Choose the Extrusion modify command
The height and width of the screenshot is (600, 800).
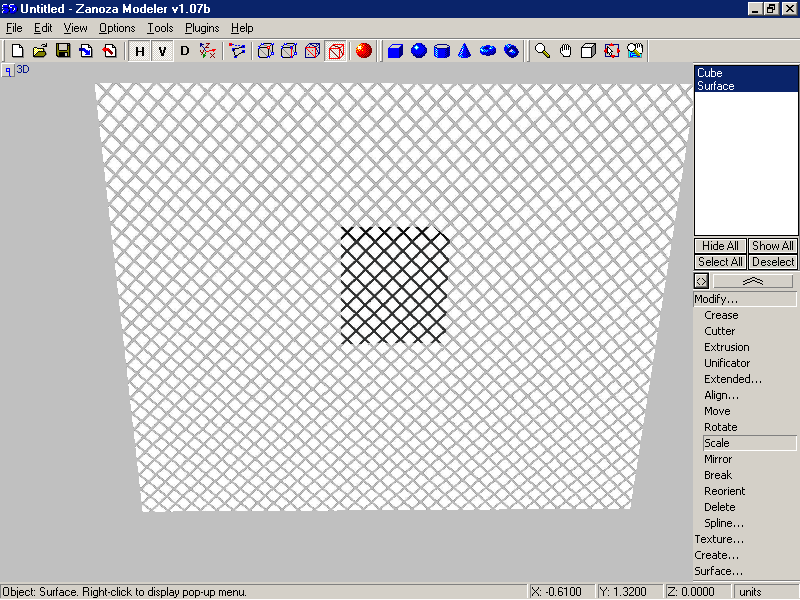(x=726, y=347)
